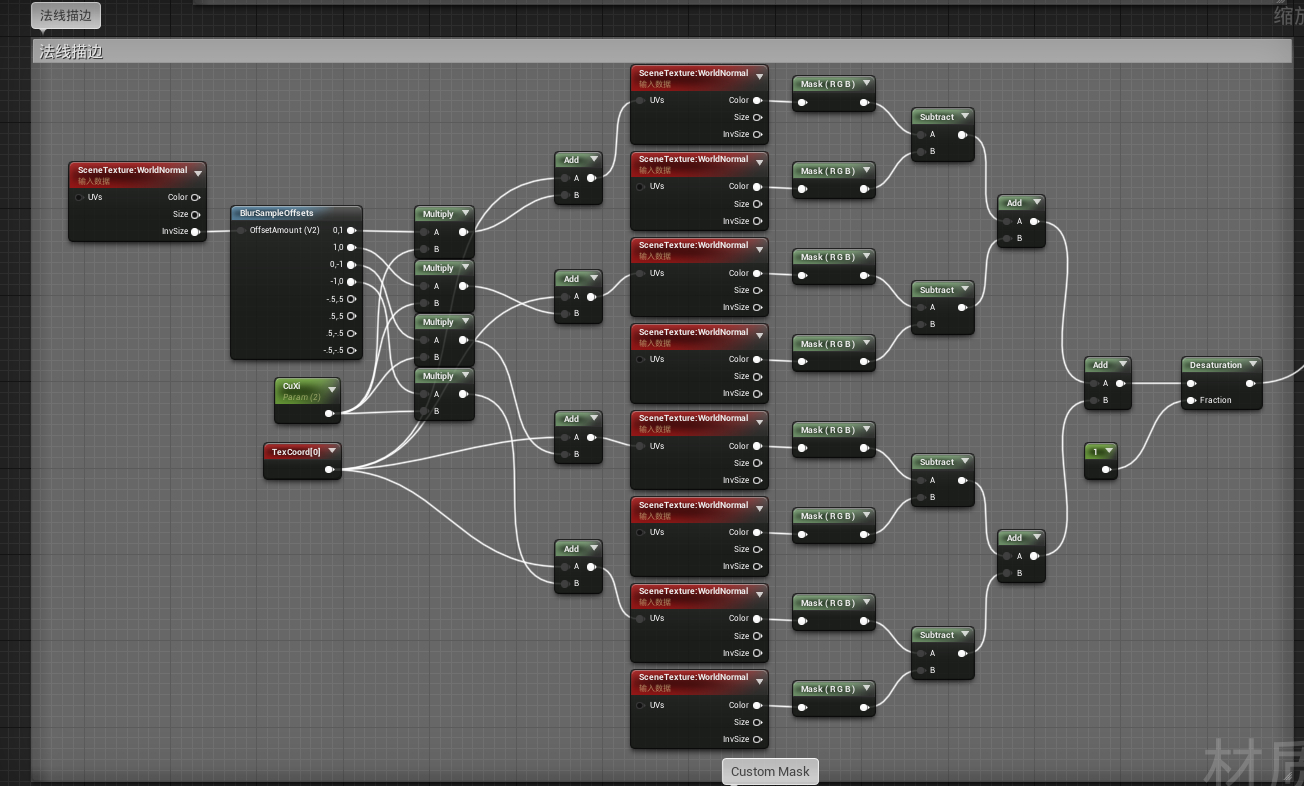1304x786 pixels.
Task: Click the InvSize output pin on the leftmost SceneTexture node
Action: click(196, 232)
